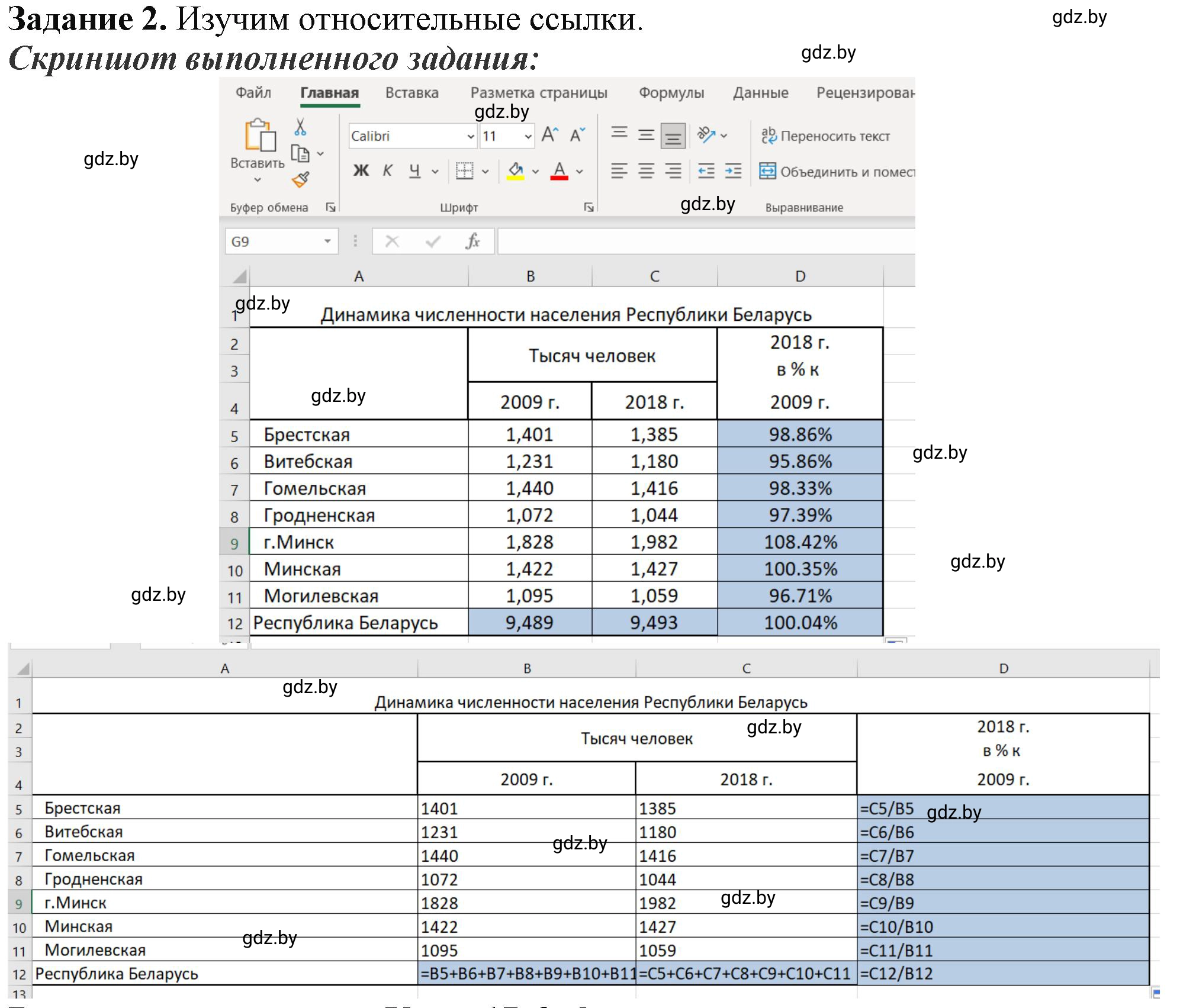Click the fx insert function icon
Image resolution: width=1180 pixels, height=1008 pixels.
[472, 241]
